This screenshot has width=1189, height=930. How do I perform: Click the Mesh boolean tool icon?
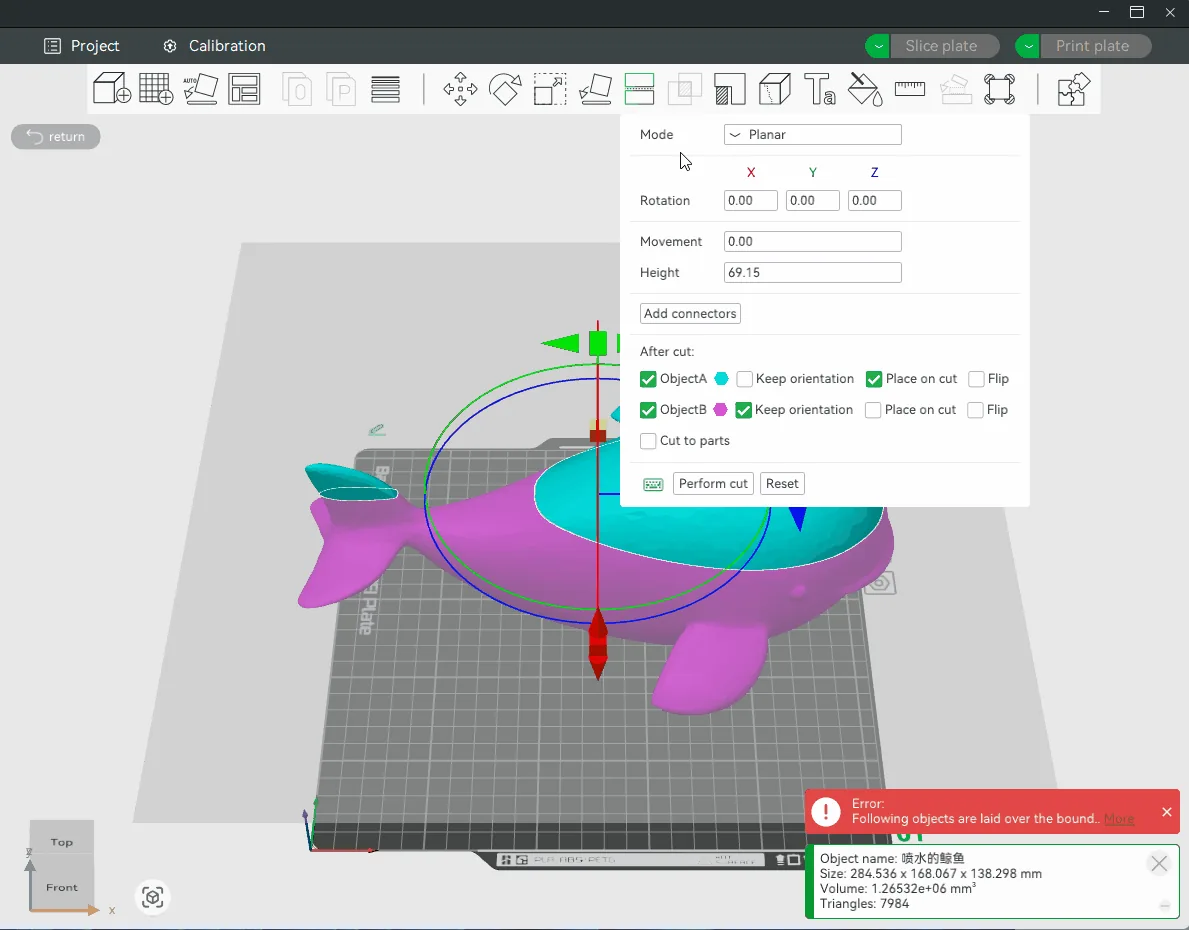685,89
